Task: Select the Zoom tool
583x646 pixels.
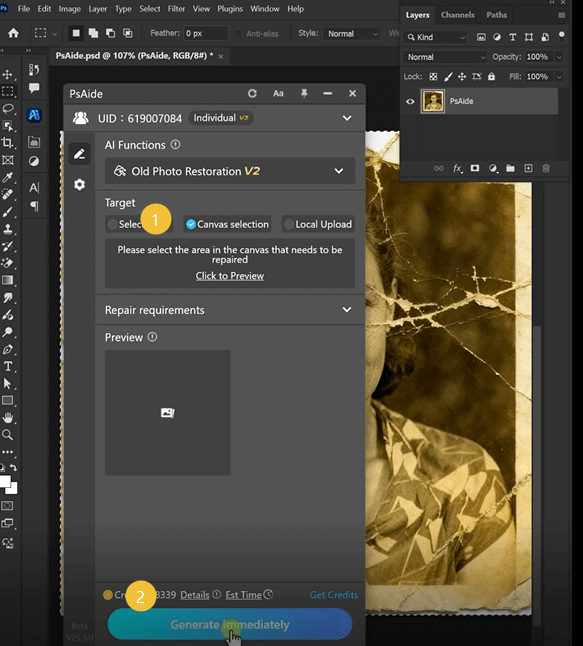Action: point(7,435)
